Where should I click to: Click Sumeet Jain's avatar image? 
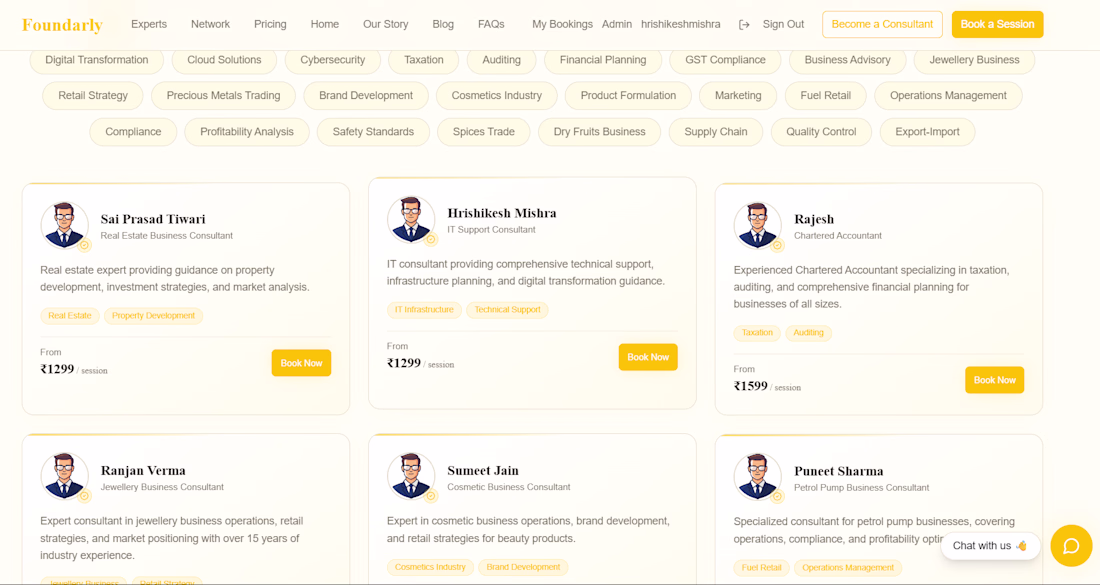[411, 476]
